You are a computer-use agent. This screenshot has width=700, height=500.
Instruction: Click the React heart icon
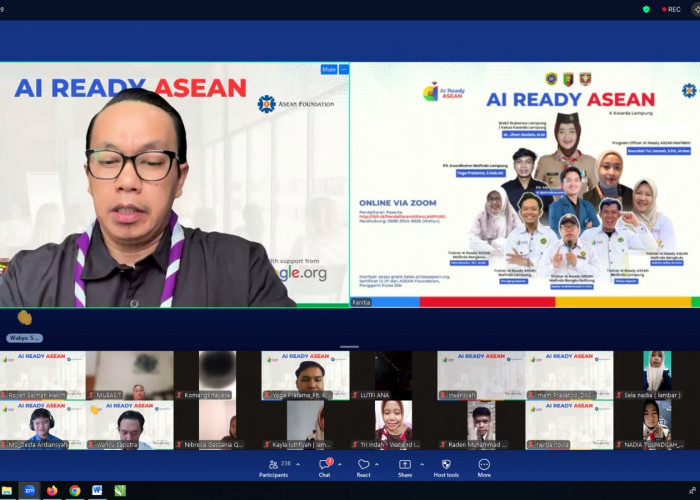363,465
